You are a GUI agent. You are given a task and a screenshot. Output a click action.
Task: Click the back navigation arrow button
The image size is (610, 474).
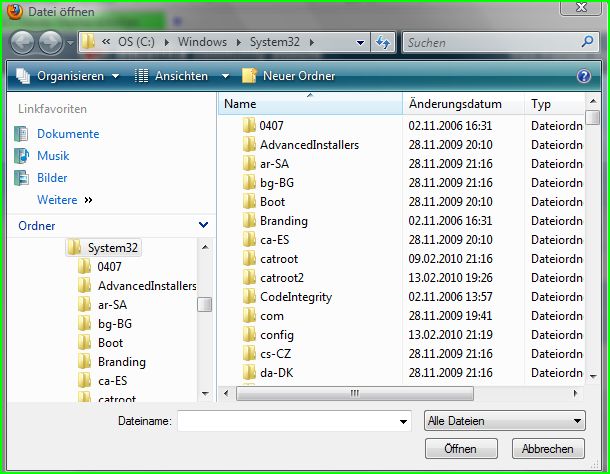coord(22,43)
